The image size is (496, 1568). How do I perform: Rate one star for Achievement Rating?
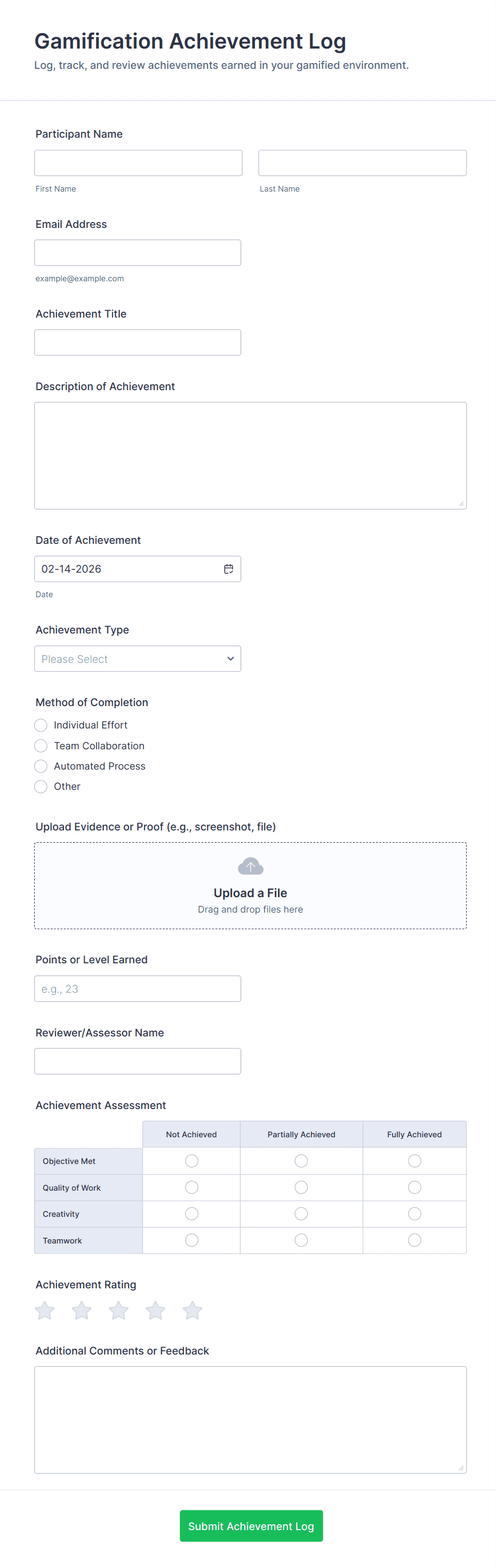click(45, 1310)
